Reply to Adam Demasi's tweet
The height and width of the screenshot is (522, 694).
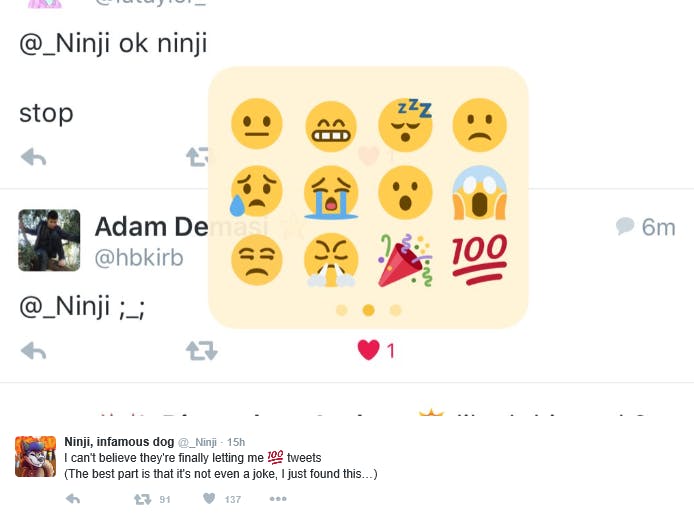pyautogui.click(x=34, y=351)
